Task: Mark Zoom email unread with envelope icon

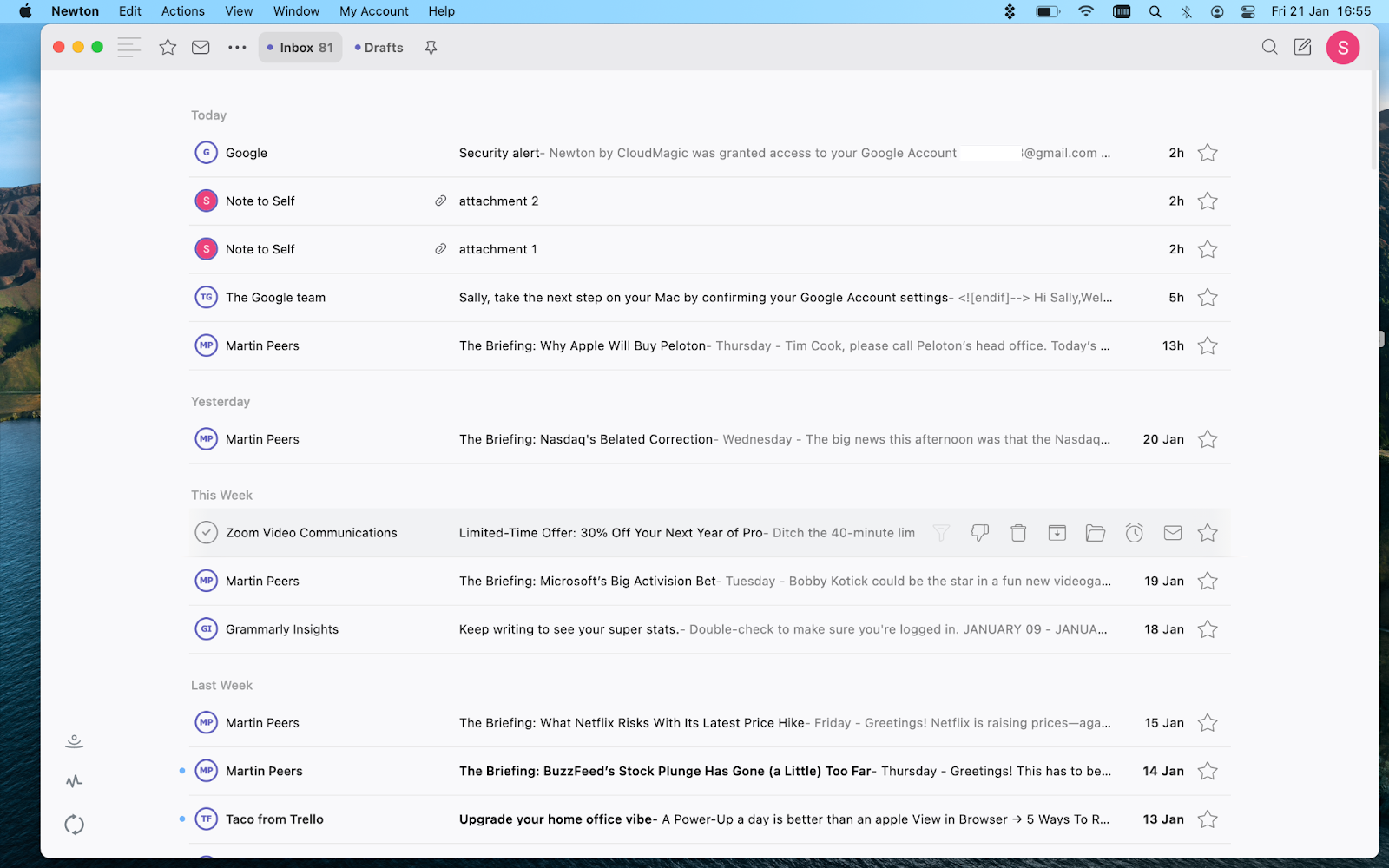Action: [1172, 533]
